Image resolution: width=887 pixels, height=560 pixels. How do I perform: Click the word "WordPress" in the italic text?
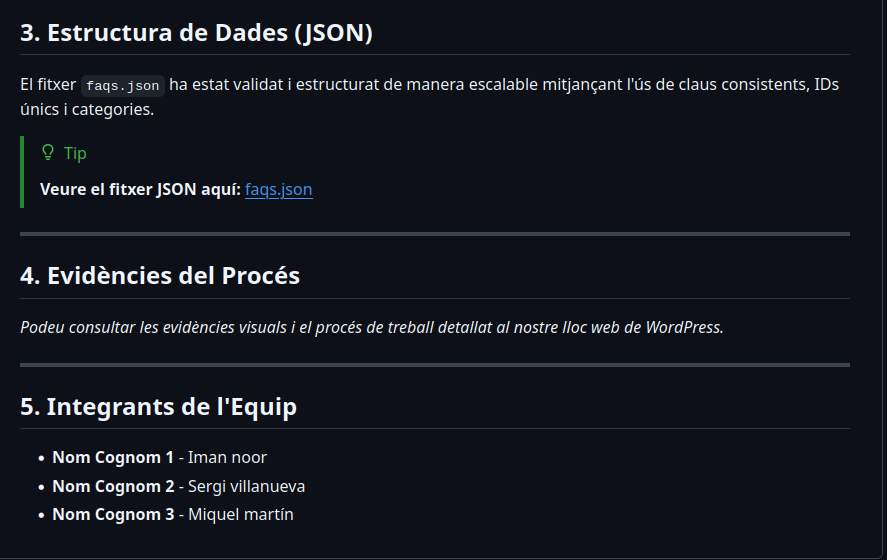tap(683, 327)
